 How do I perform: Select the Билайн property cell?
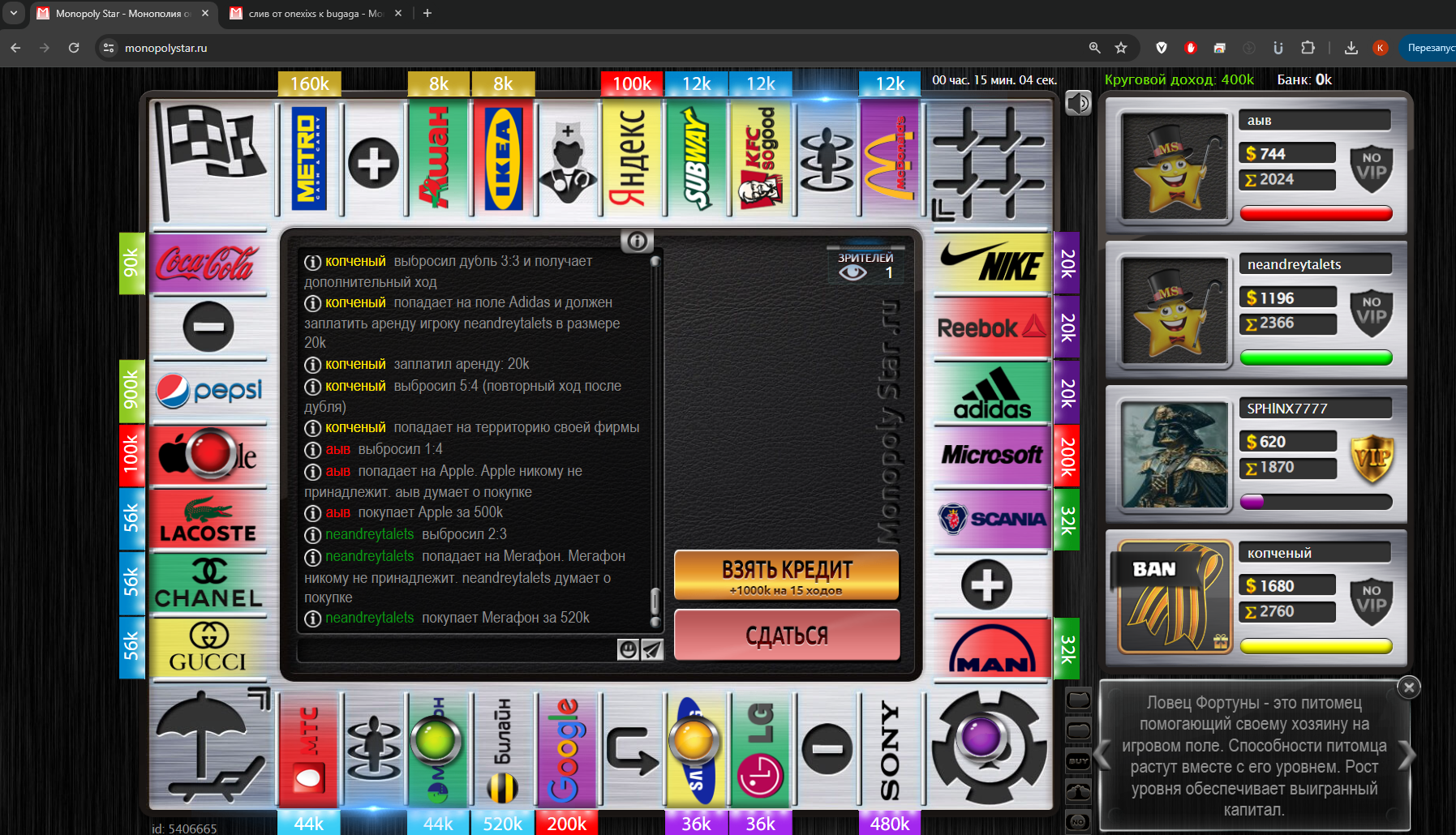coord(503,750)
